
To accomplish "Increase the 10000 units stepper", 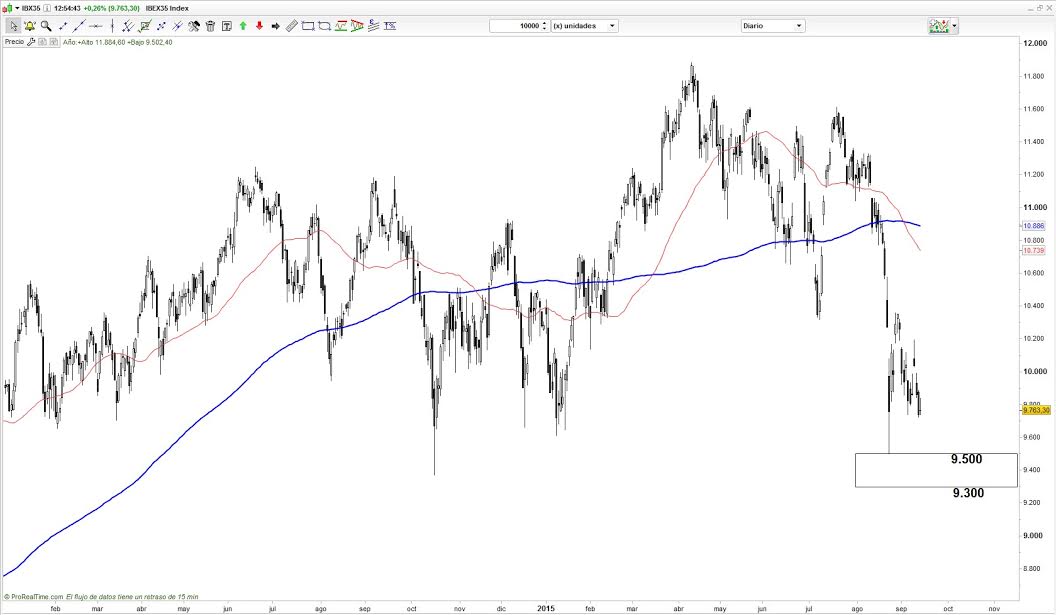I will tap(545, 23).
